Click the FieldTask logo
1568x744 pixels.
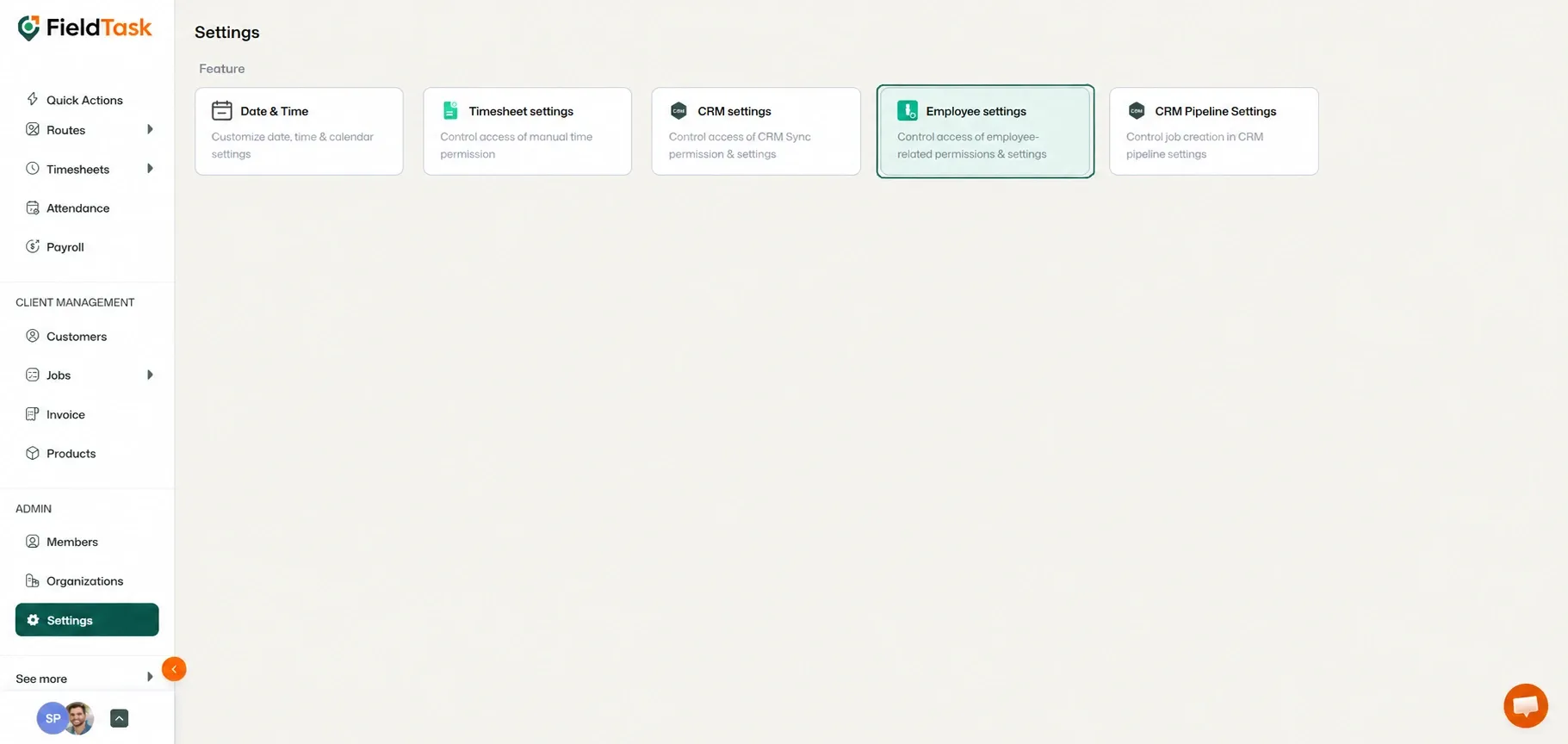click(x=84, y=28)
